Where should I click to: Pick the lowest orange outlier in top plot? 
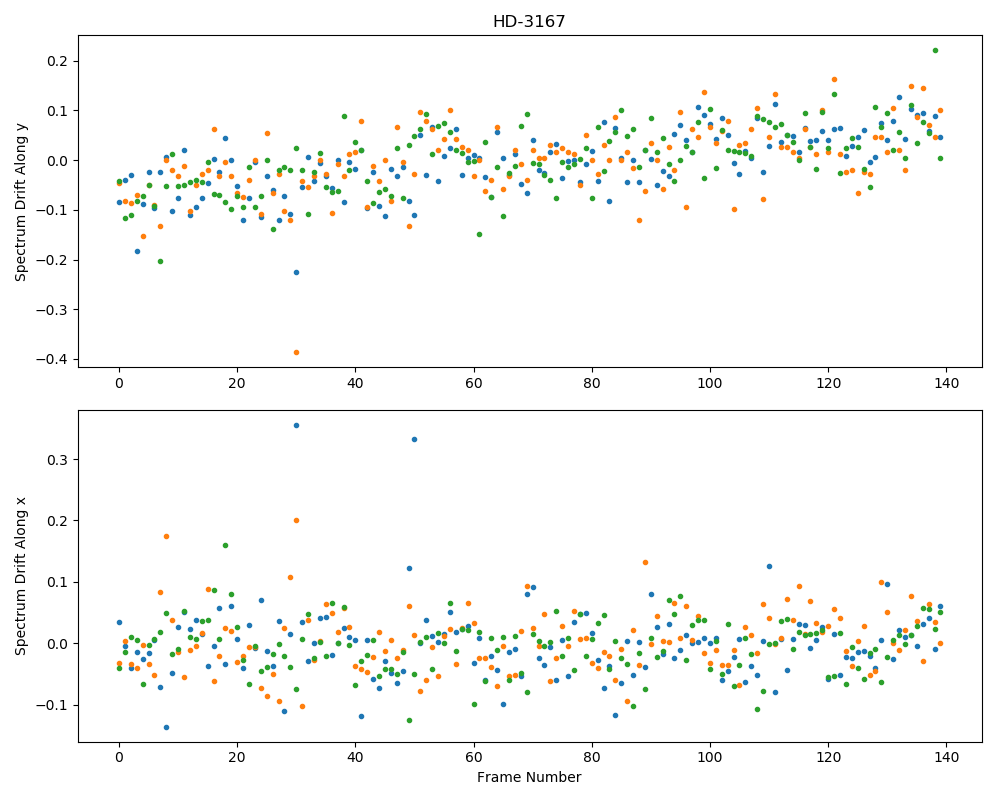[297, 352]
